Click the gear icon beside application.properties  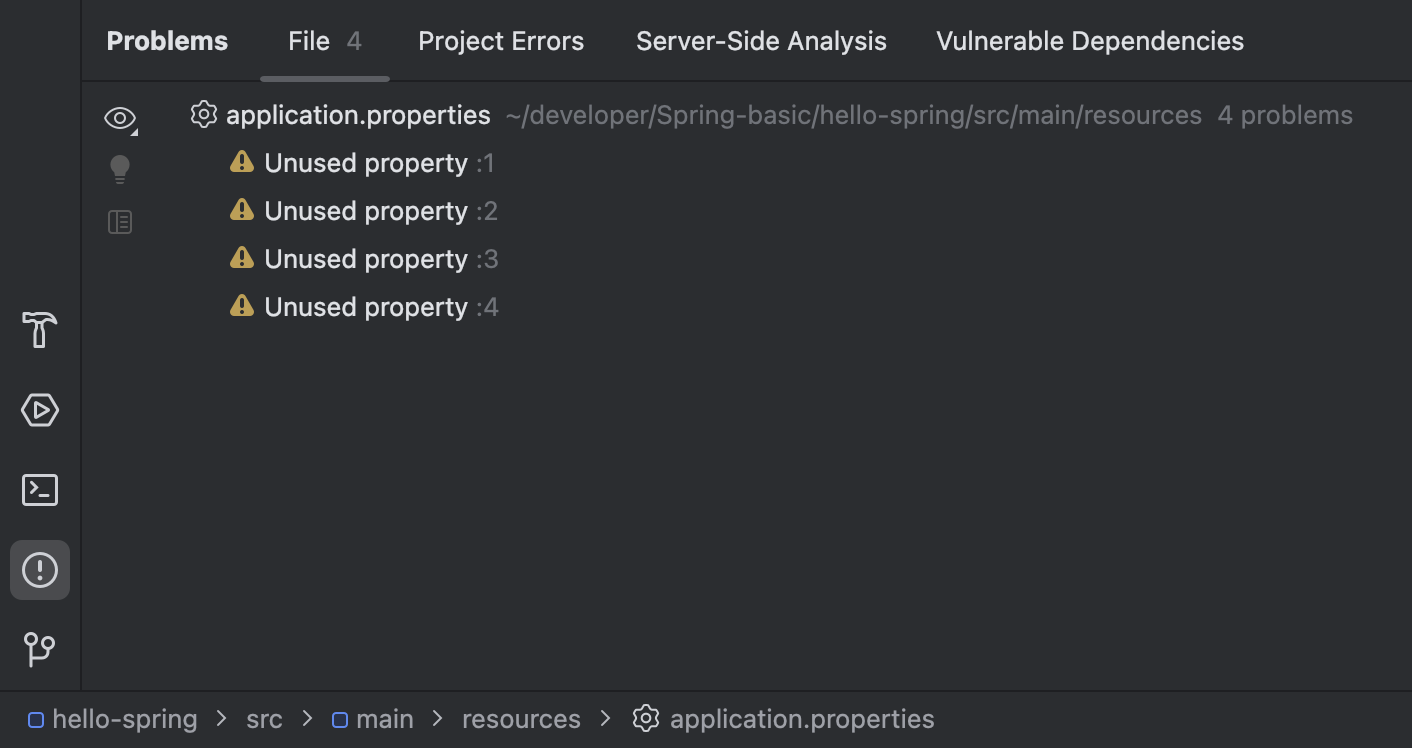click(x=204, y=115)
